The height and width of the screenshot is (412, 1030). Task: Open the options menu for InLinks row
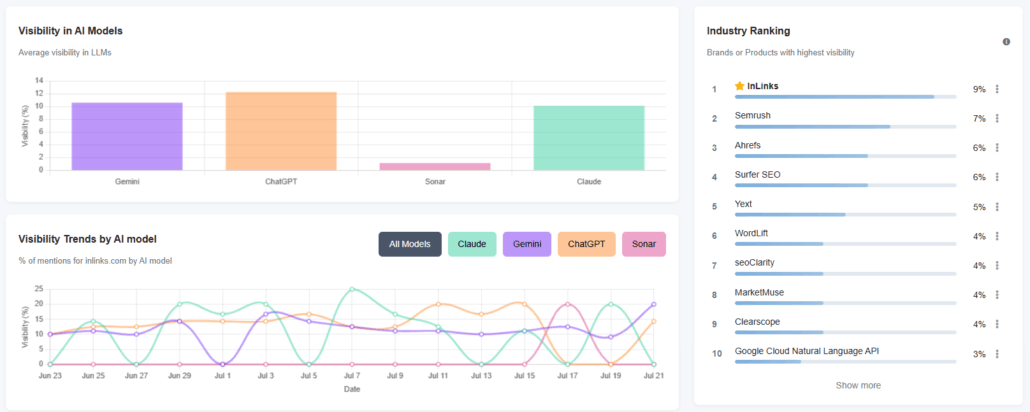tap(997, 89)
